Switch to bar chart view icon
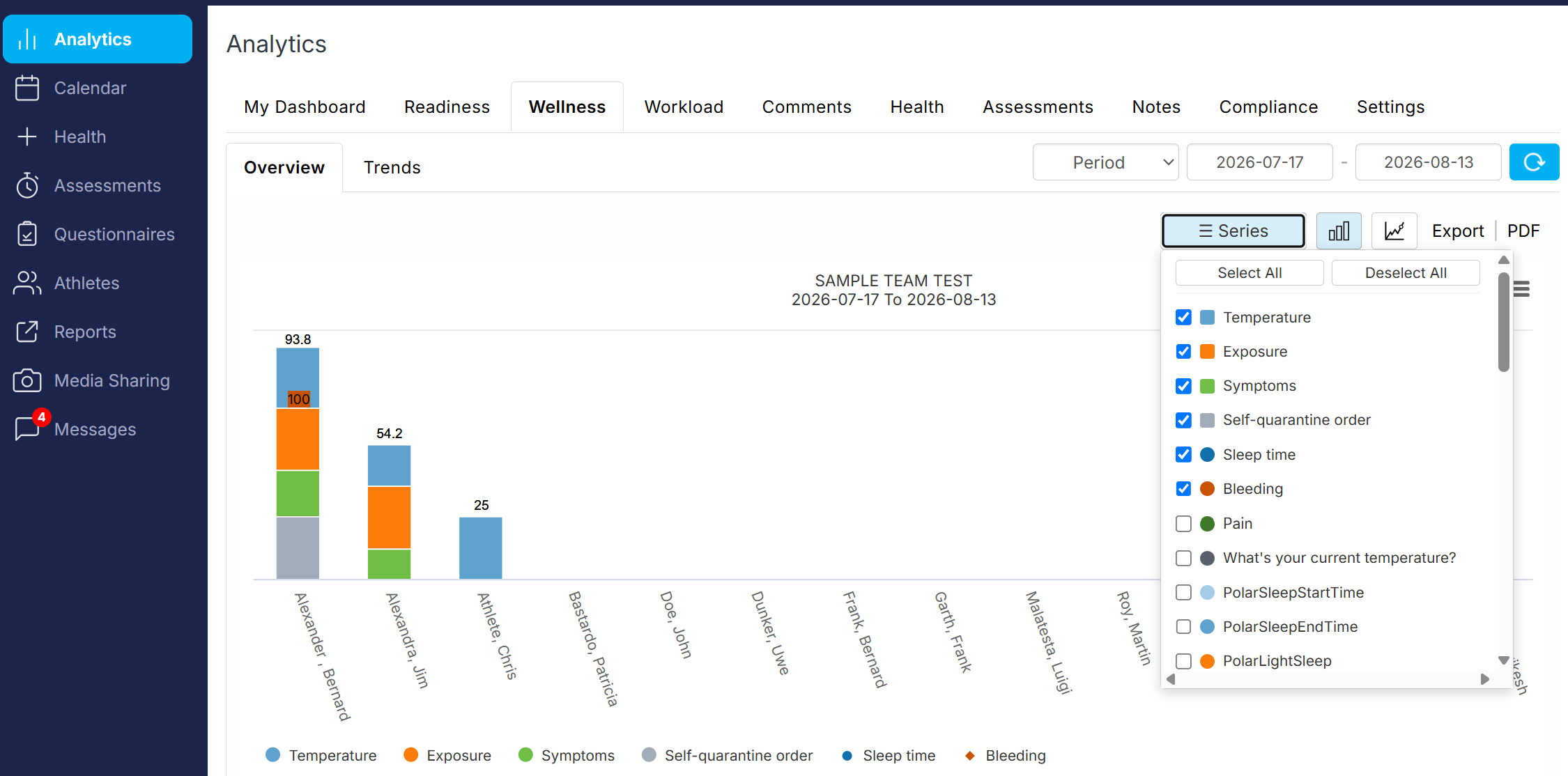This screenshot has height=776, width=1568. click(x=1339, y=231)
